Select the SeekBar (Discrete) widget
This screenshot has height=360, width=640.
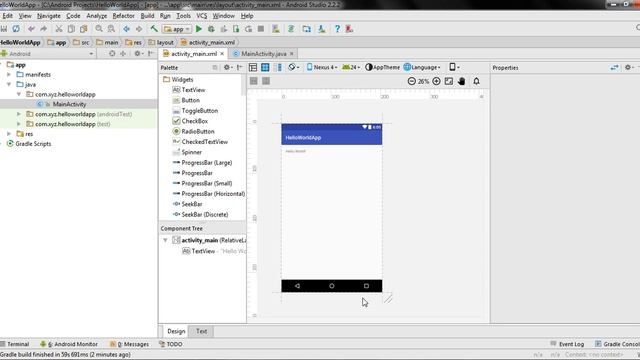click(200, 215)
